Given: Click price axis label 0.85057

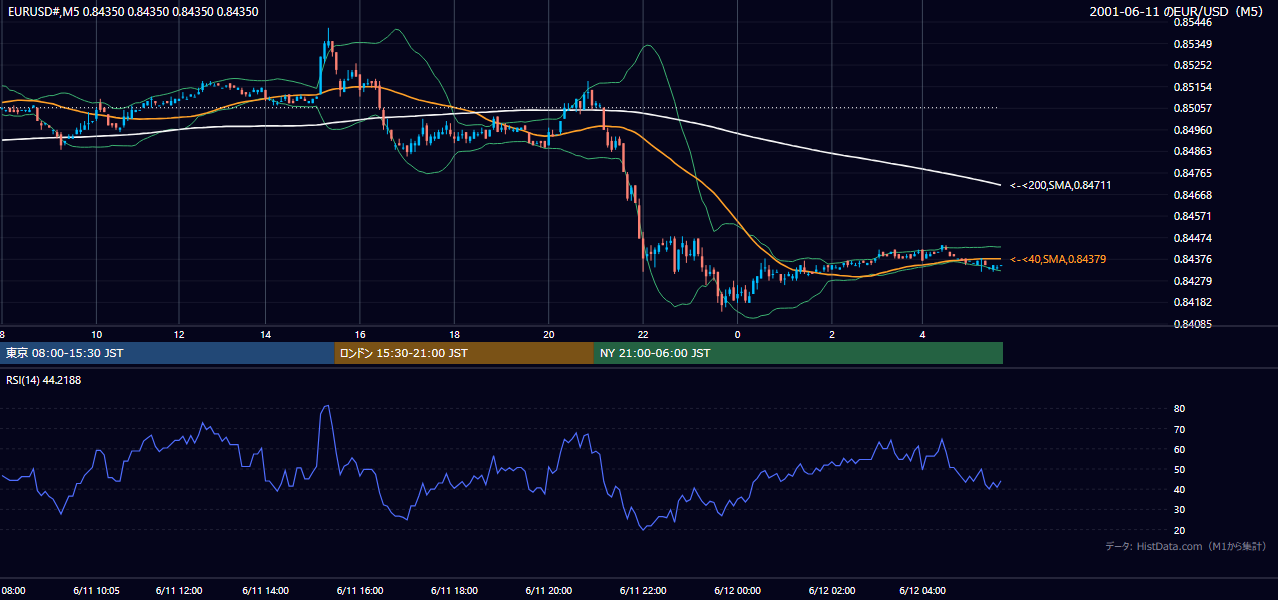Looking at the screenshot, I should (x=1193, y=108).
